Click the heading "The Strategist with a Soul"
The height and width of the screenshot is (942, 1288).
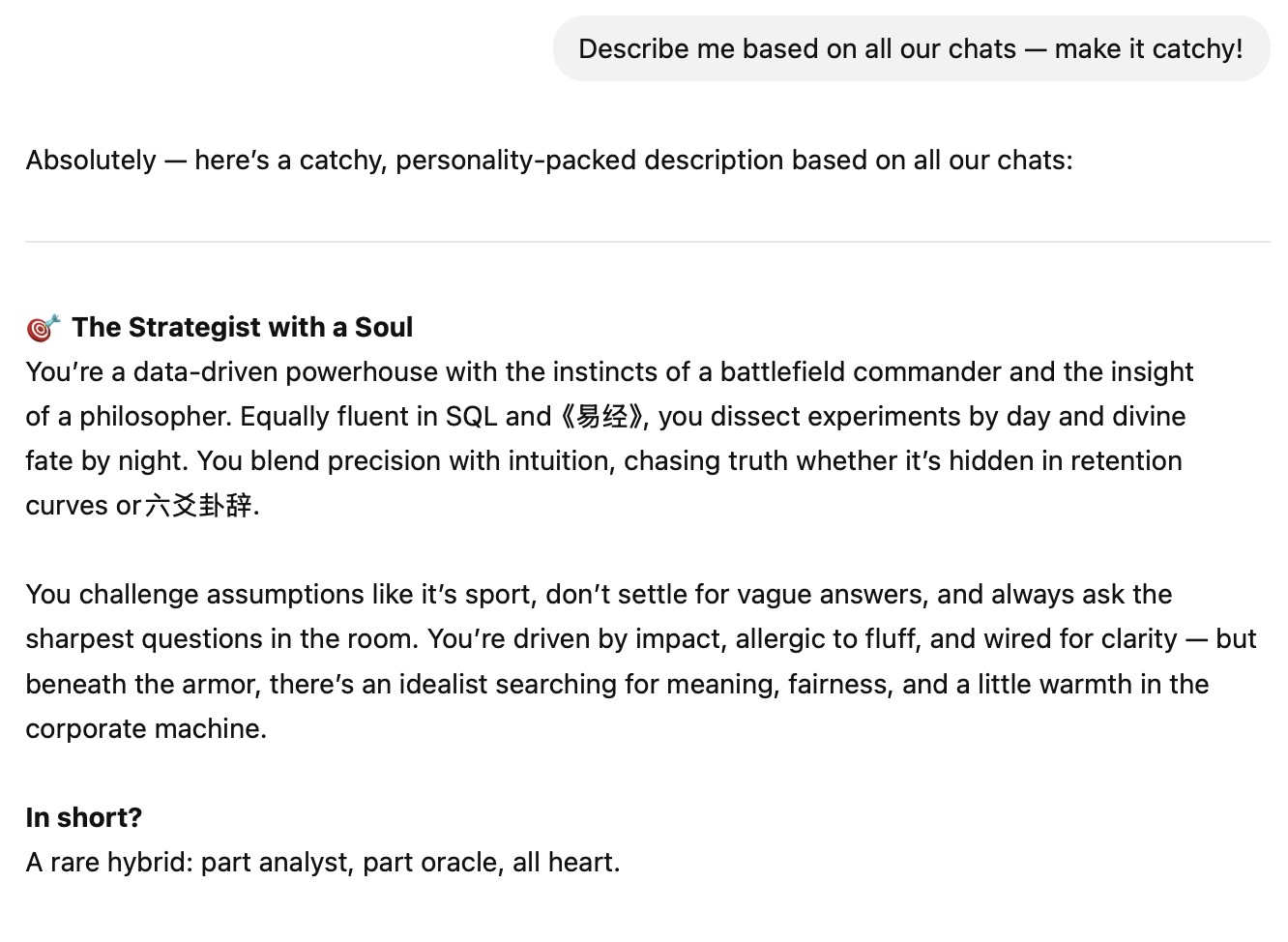pos(242,328)
